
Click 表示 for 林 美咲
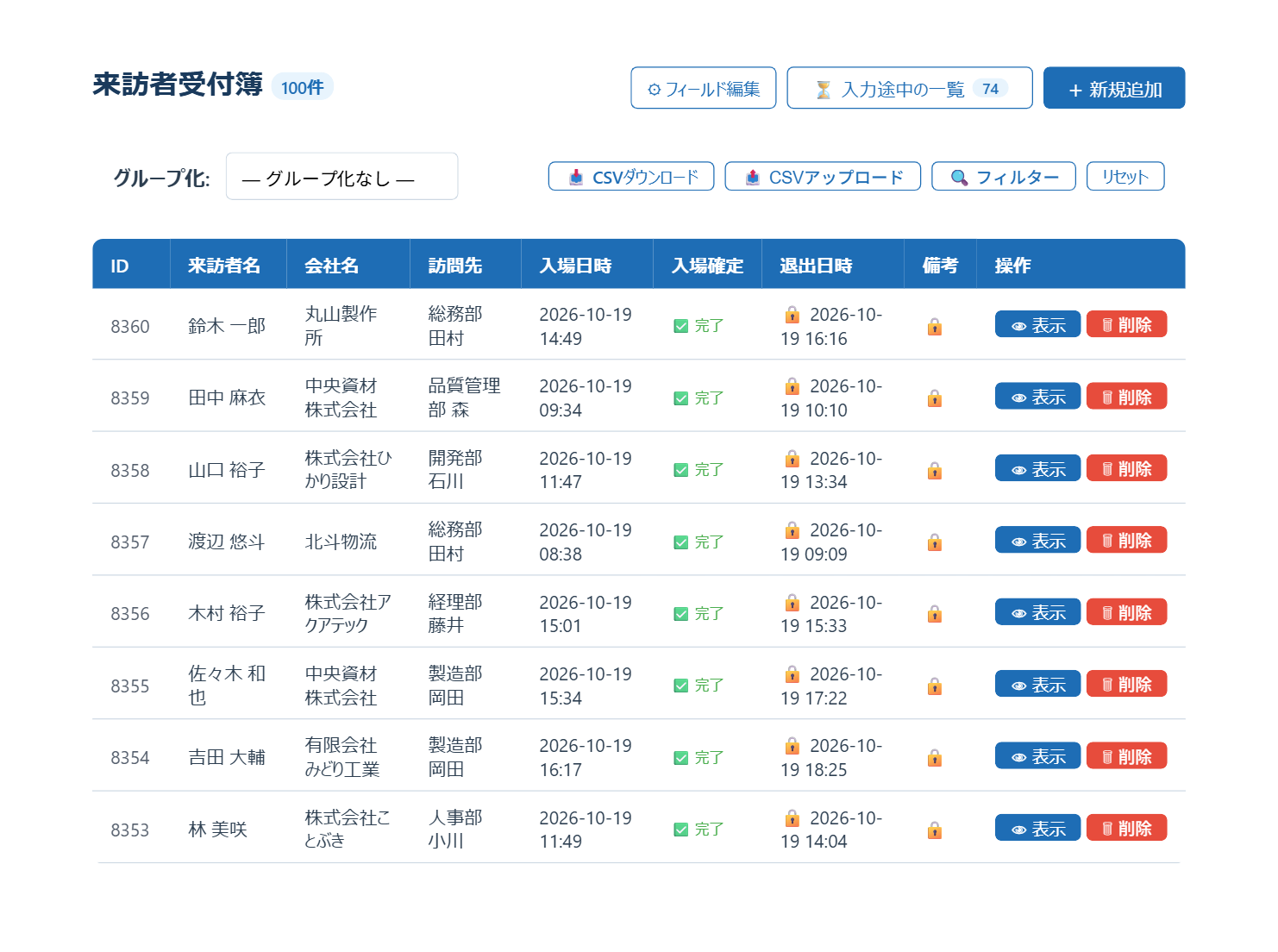point(1037,829)
